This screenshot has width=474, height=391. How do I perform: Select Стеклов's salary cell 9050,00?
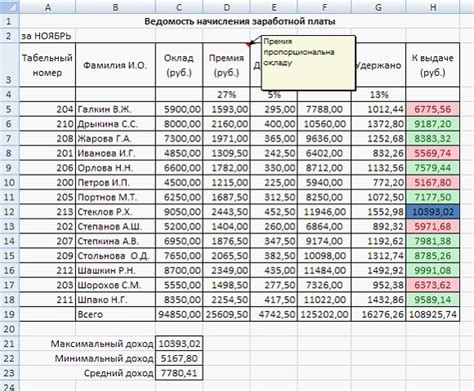(x=179, y=212)
